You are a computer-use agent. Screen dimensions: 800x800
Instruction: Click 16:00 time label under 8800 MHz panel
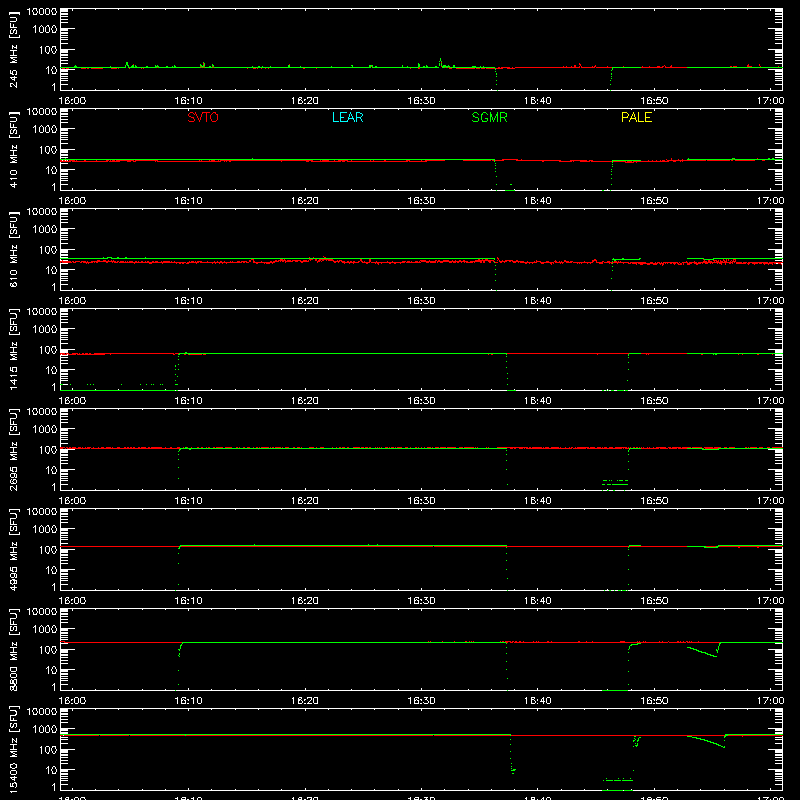tap(72, 701)
